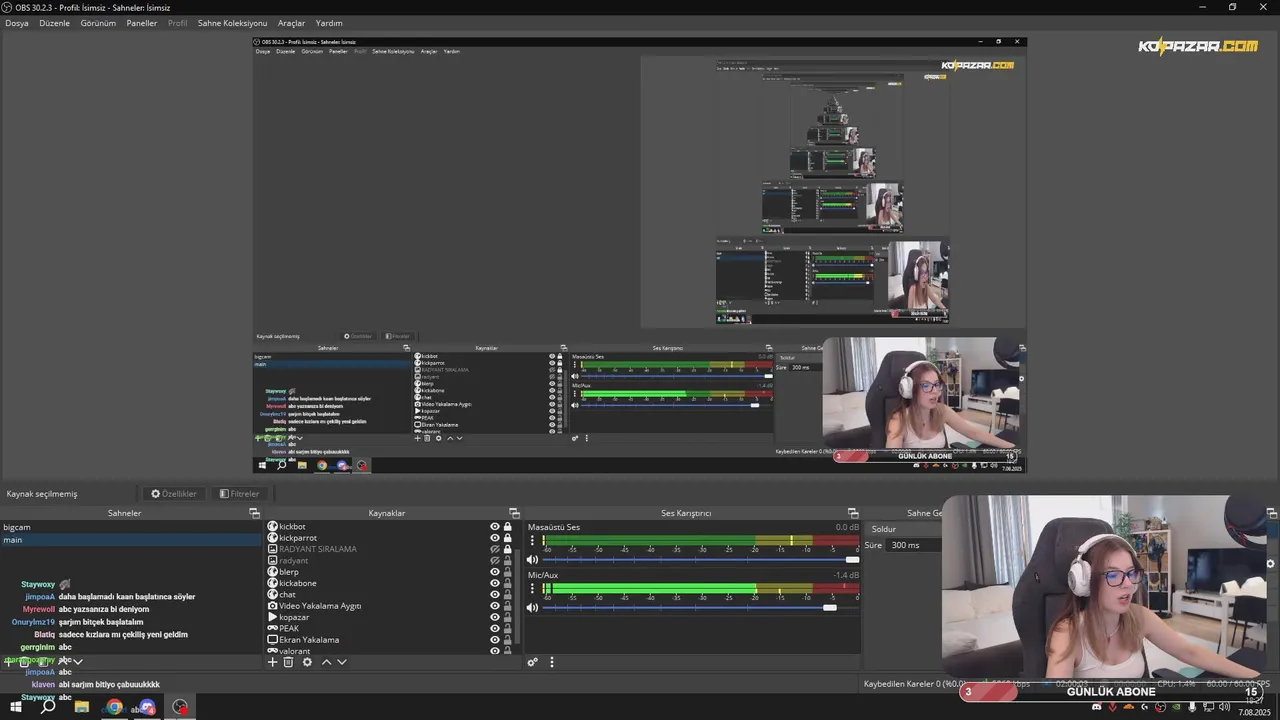Image resolution: width=1280 pixels, height=720 pixels.
Task: Hide the kickparrot source
Action: 494,538
